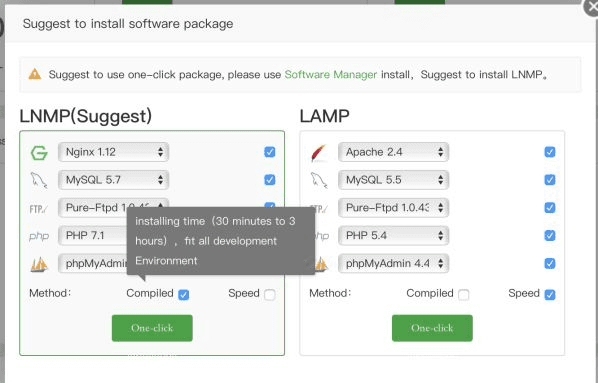The width and height of the screenshot is (598, 383).
Task: Toggle the LAMP Speed method checkbox
Action: (550, 294)
